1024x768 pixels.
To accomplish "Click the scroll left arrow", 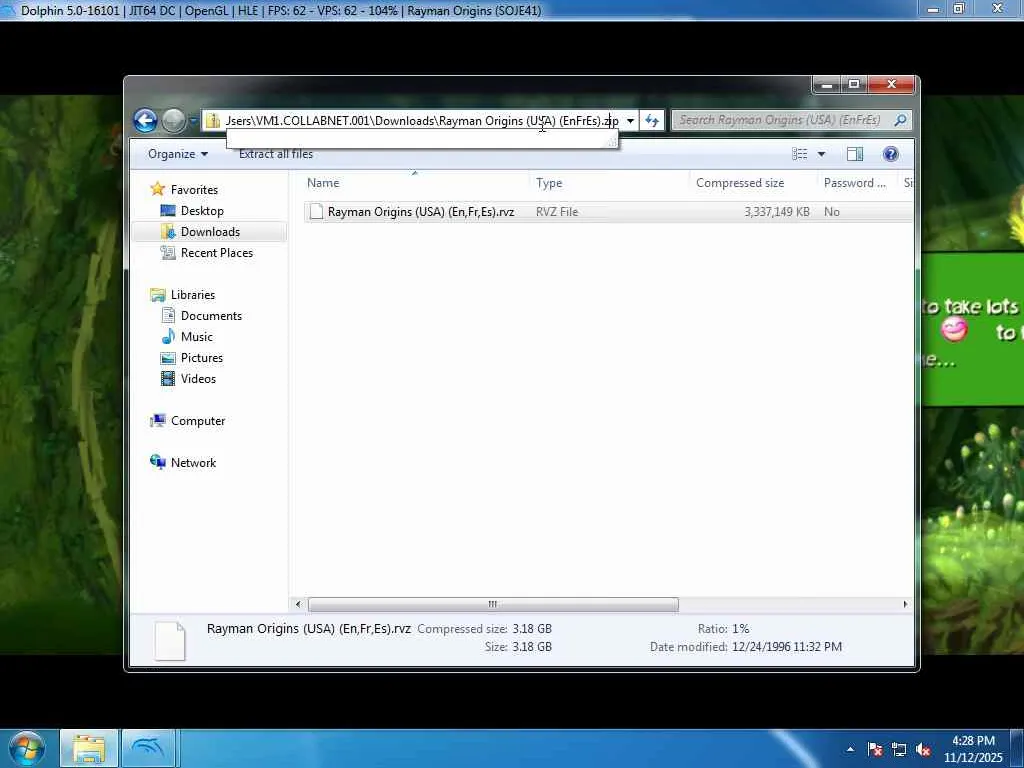I will (x=298, y=604).
